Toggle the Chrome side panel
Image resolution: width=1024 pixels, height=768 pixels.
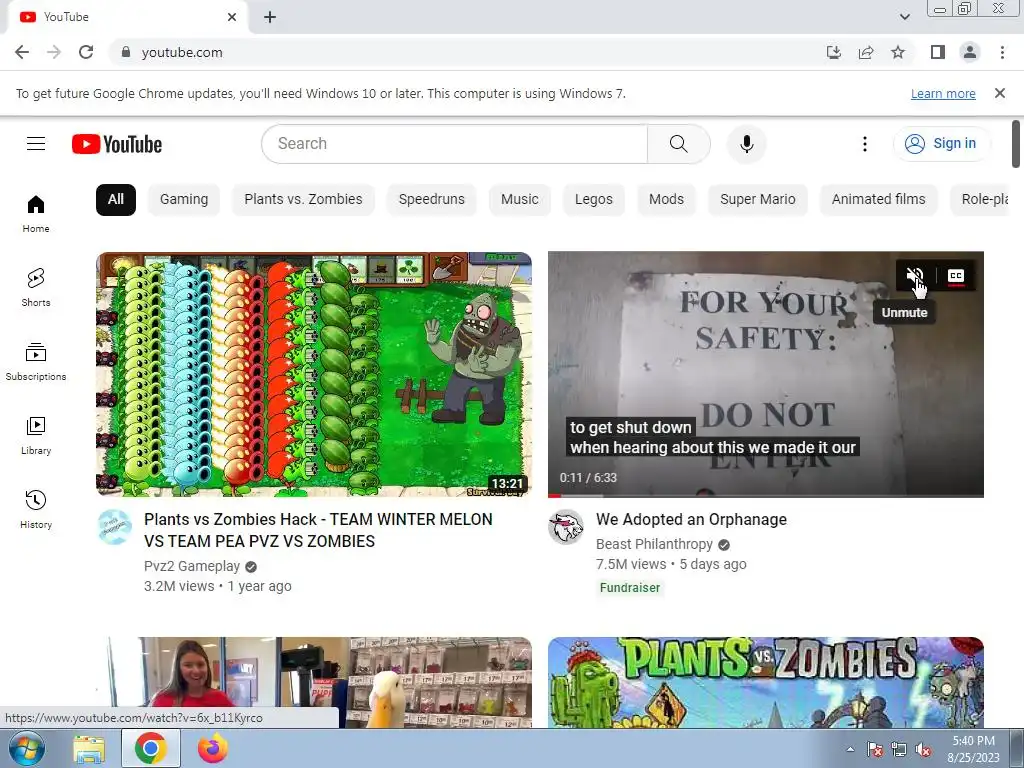[938, 52]
